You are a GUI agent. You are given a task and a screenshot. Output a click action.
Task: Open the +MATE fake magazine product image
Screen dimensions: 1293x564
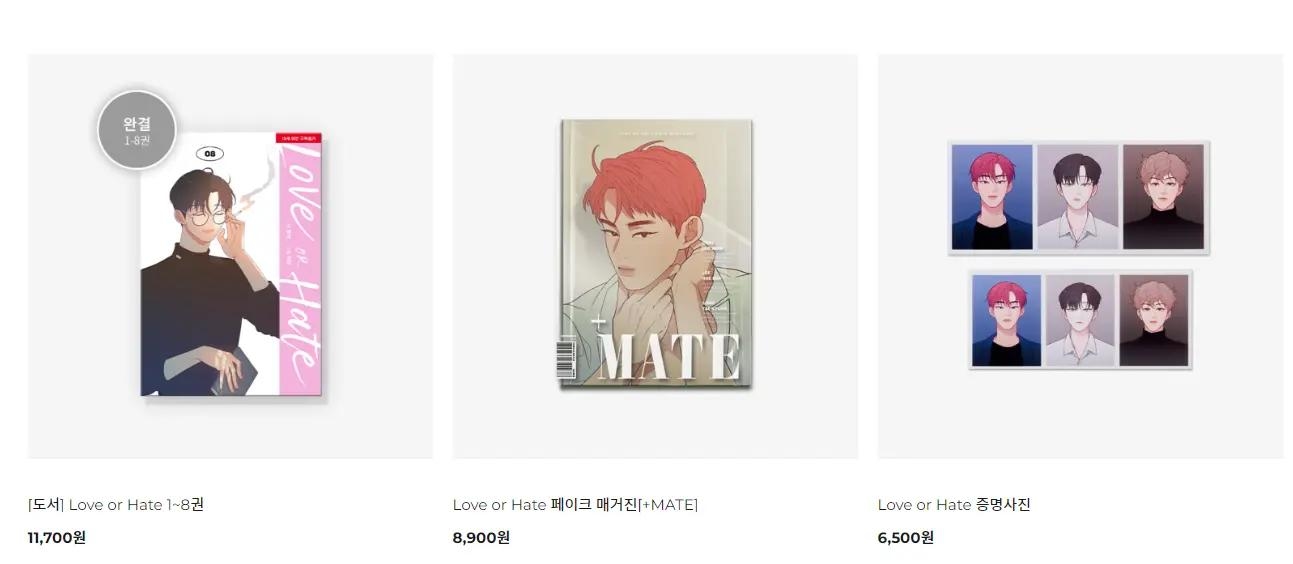656,252
